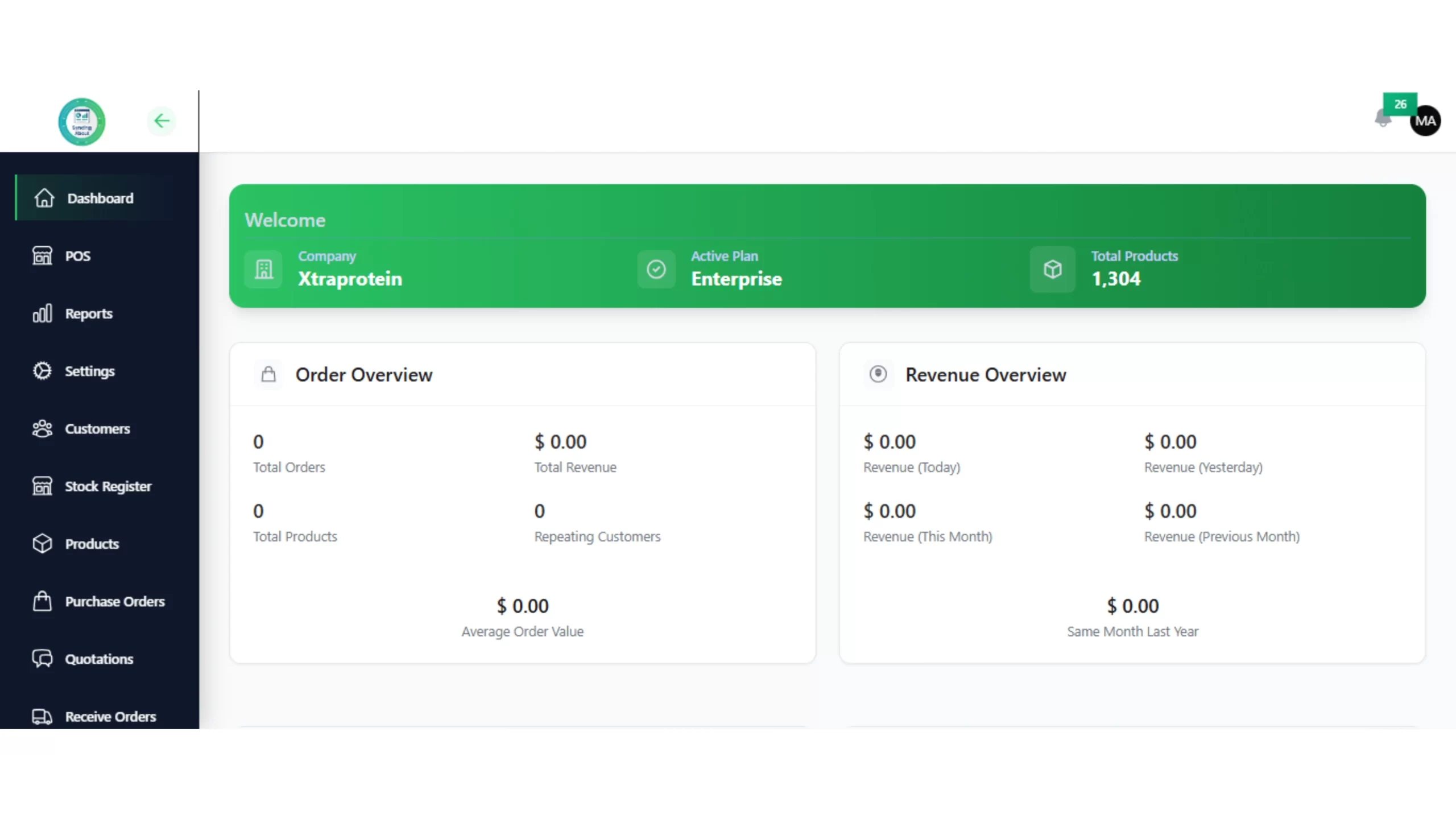Screen dimensions: 1456x819
Task: Open notifications bell icon
Action: pyautogui.click(x=1383, y=118)
